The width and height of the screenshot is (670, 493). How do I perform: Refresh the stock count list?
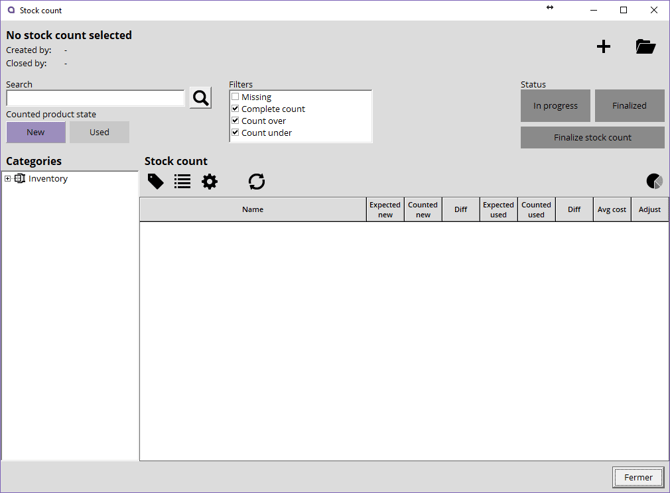(x=257, y=181)
